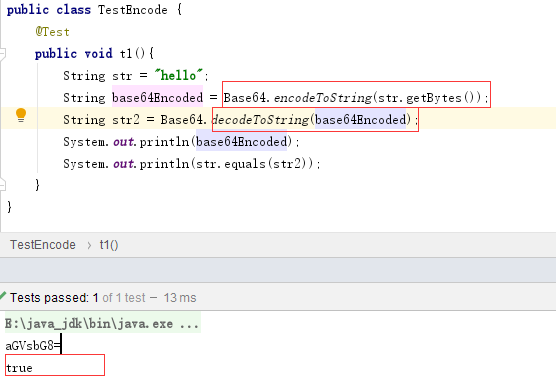Collapse the t1 method fold marker

tap(2, 54)
